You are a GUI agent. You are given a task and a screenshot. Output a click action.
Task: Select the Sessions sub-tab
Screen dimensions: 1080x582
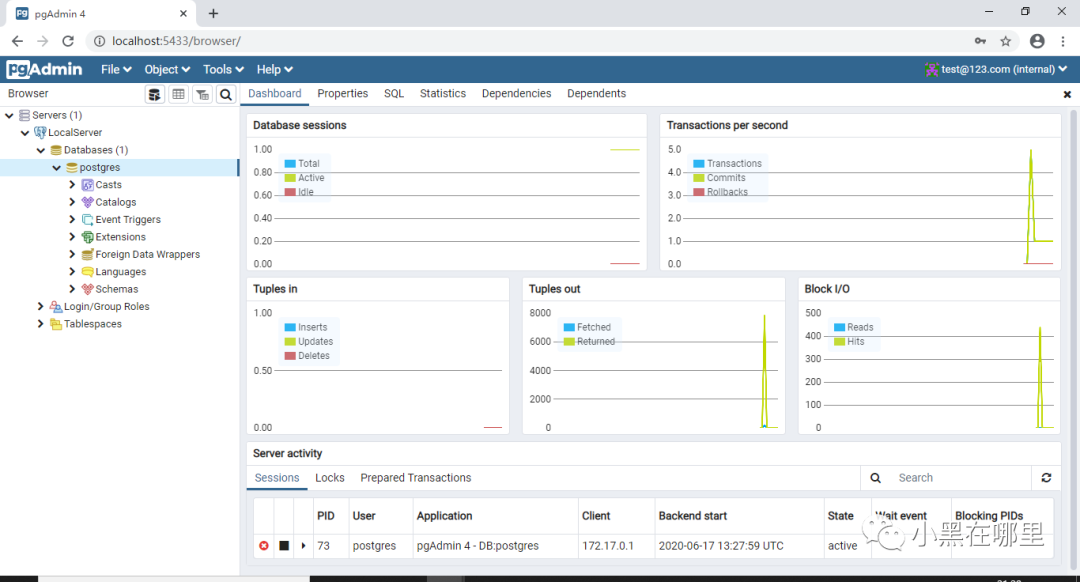tap(277, 478)
